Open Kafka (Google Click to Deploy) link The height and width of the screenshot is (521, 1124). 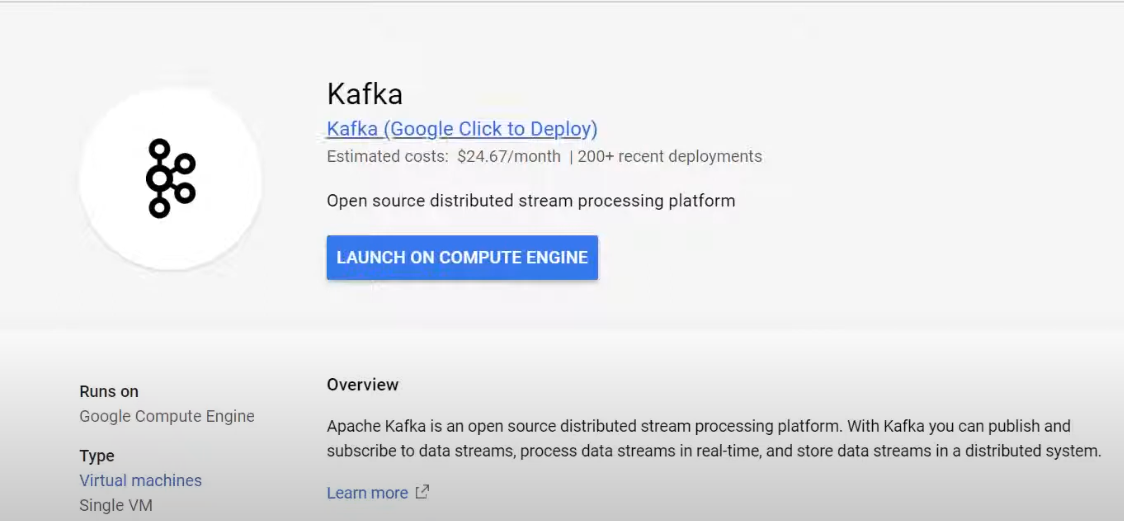(x=462, y=129)
